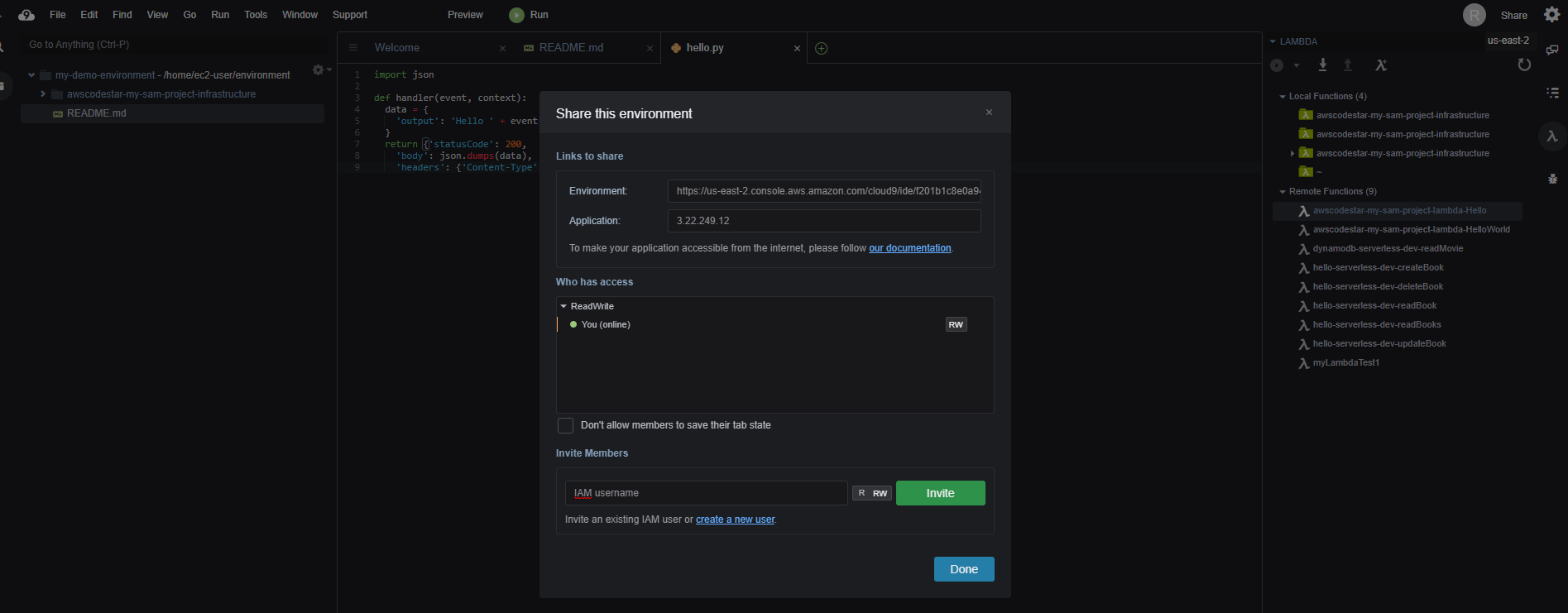
Task: Check Don't allow members to save tab state
Action: point(565,425)
